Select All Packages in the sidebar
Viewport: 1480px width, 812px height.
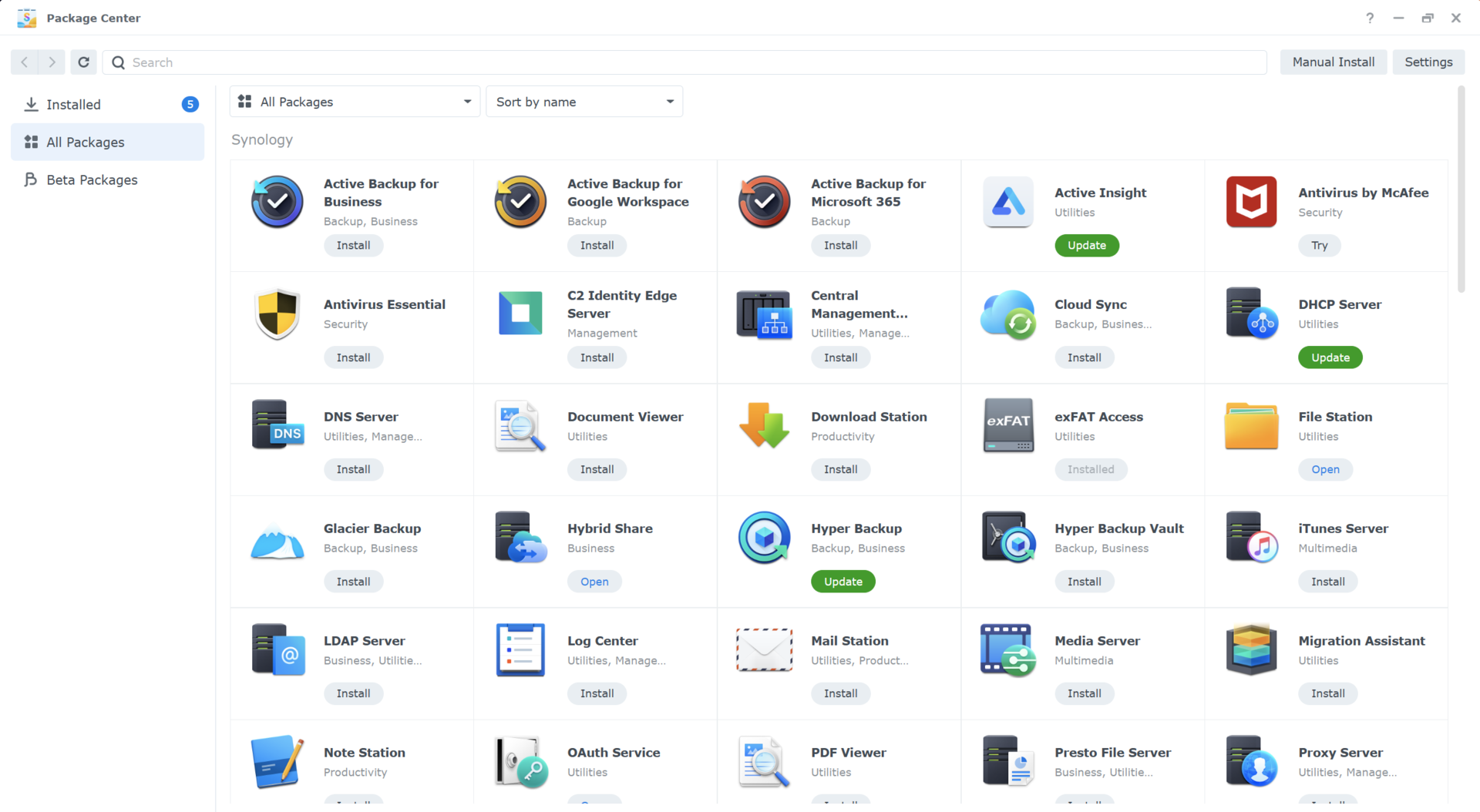(108, 142)
